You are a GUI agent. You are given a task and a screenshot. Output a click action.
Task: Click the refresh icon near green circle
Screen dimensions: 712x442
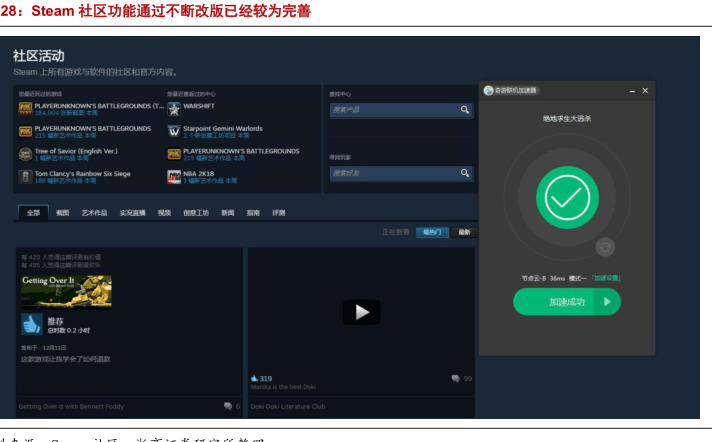tap(605, 248)
